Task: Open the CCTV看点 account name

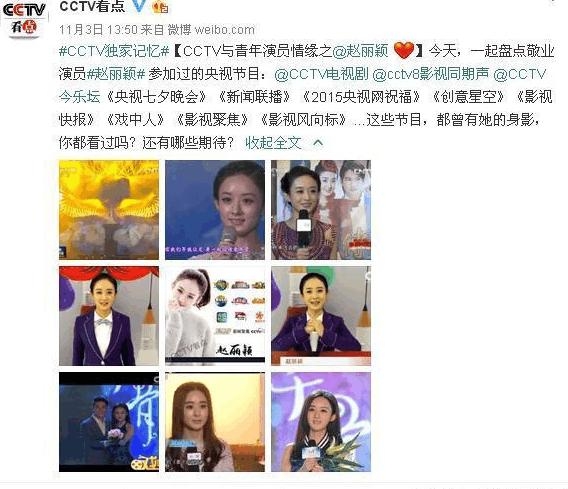Action: pyautogui.click(x=92, y=6)
